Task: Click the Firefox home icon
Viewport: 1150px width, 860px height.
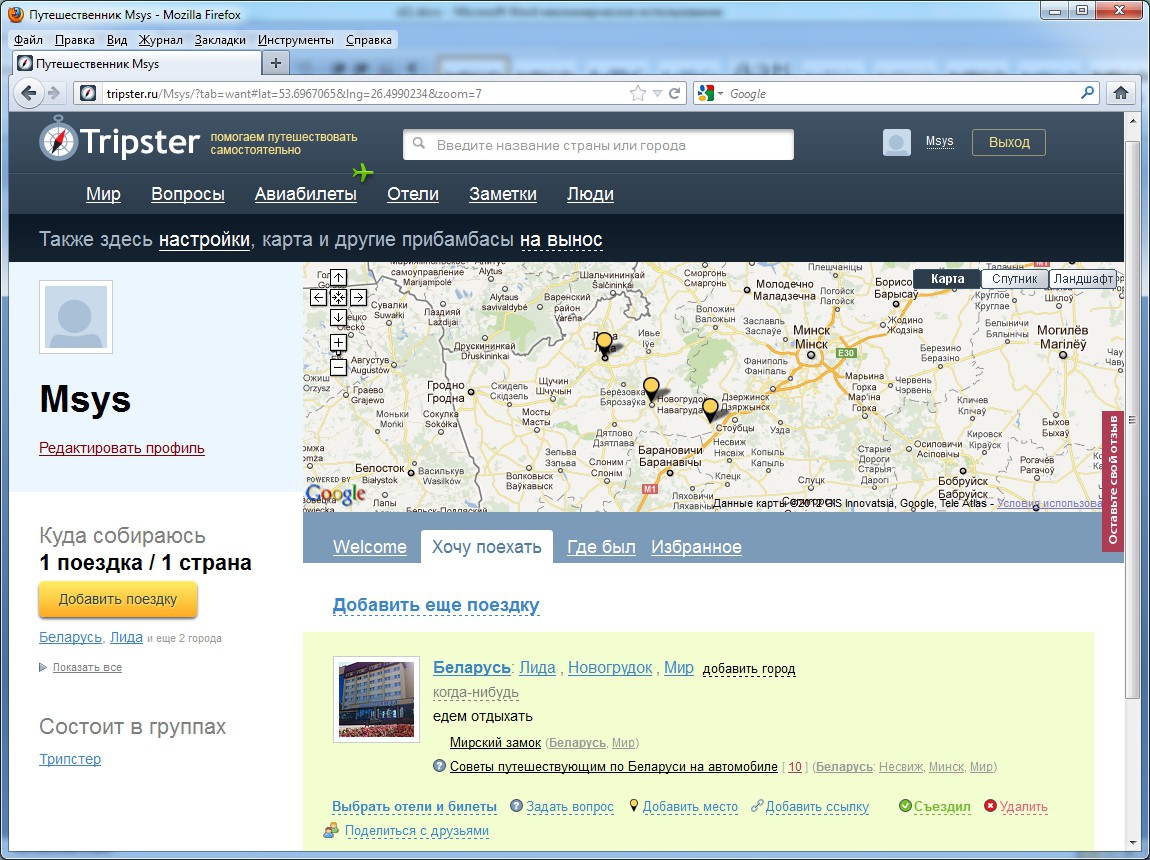Action: [1121, 93]
